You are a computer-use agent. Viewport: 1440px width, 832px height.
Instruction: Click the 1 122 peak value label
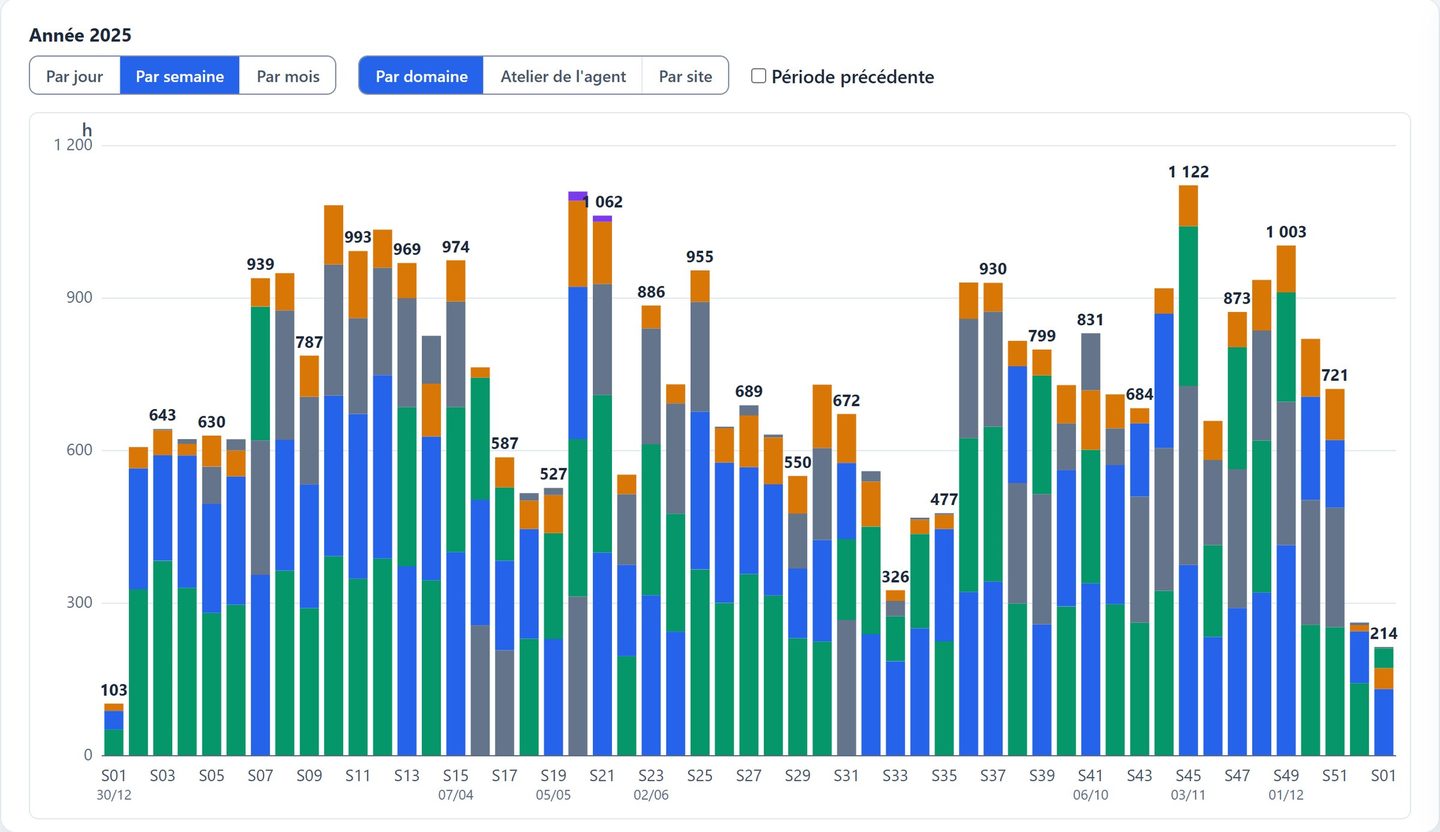coord(1188,172)
